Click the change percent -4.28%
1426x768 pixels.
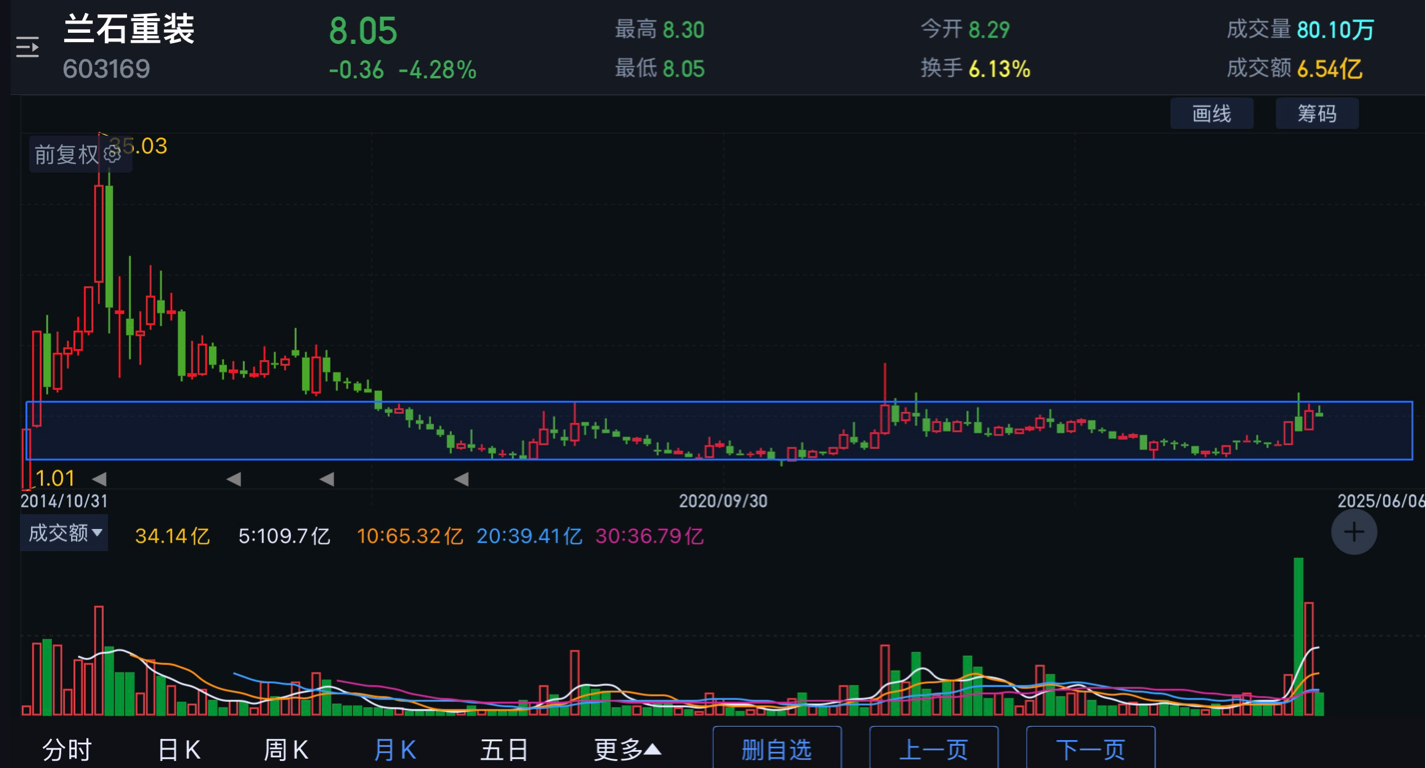437,70
